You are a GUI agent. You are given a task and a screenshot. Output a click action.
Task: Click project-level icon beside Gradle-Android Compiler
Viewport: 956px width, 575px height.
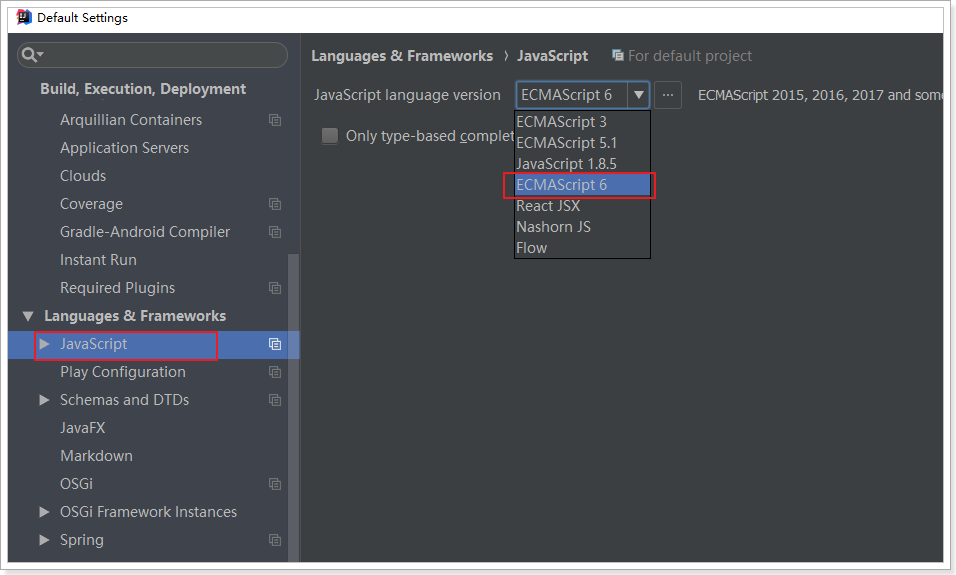click(x=275, y=232)
